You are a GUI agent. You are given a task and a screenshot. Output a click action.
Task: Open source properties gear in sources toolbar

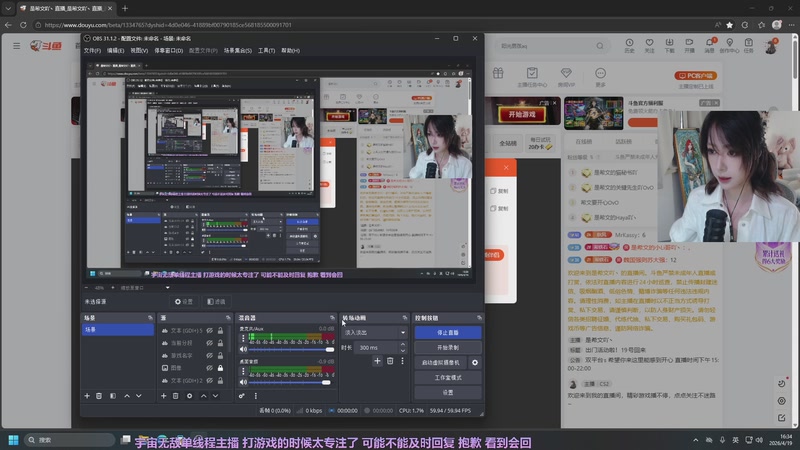pos(189,396)
